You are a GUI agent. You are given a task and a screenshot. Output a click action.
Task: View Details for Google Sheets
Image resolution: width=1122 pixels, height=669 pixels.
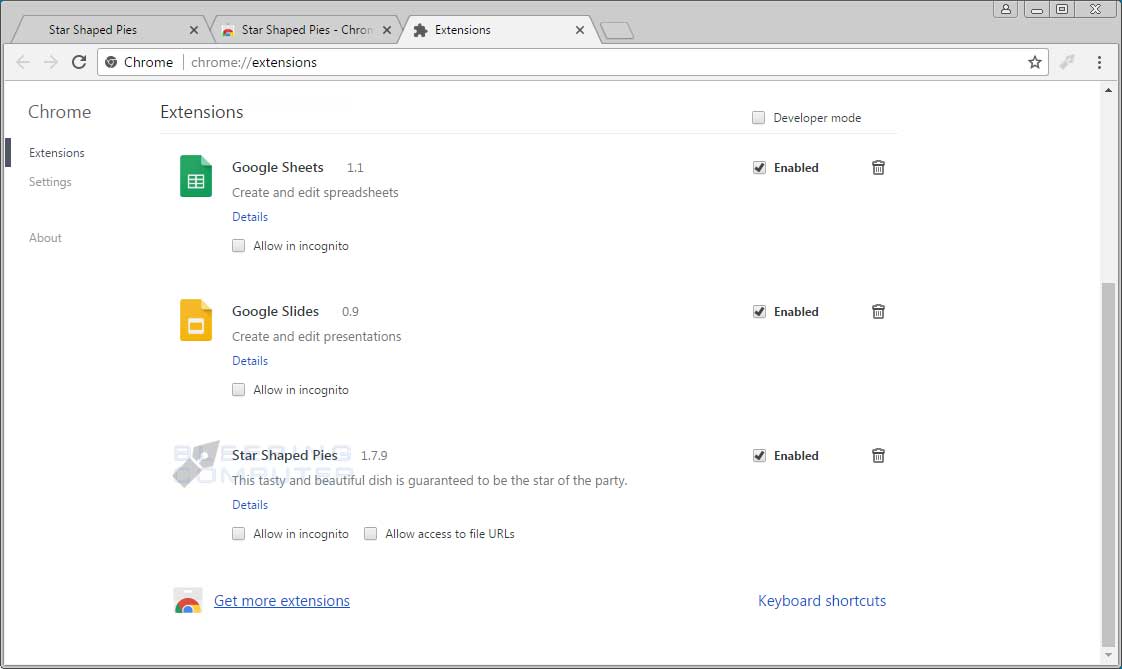(250, 216)
